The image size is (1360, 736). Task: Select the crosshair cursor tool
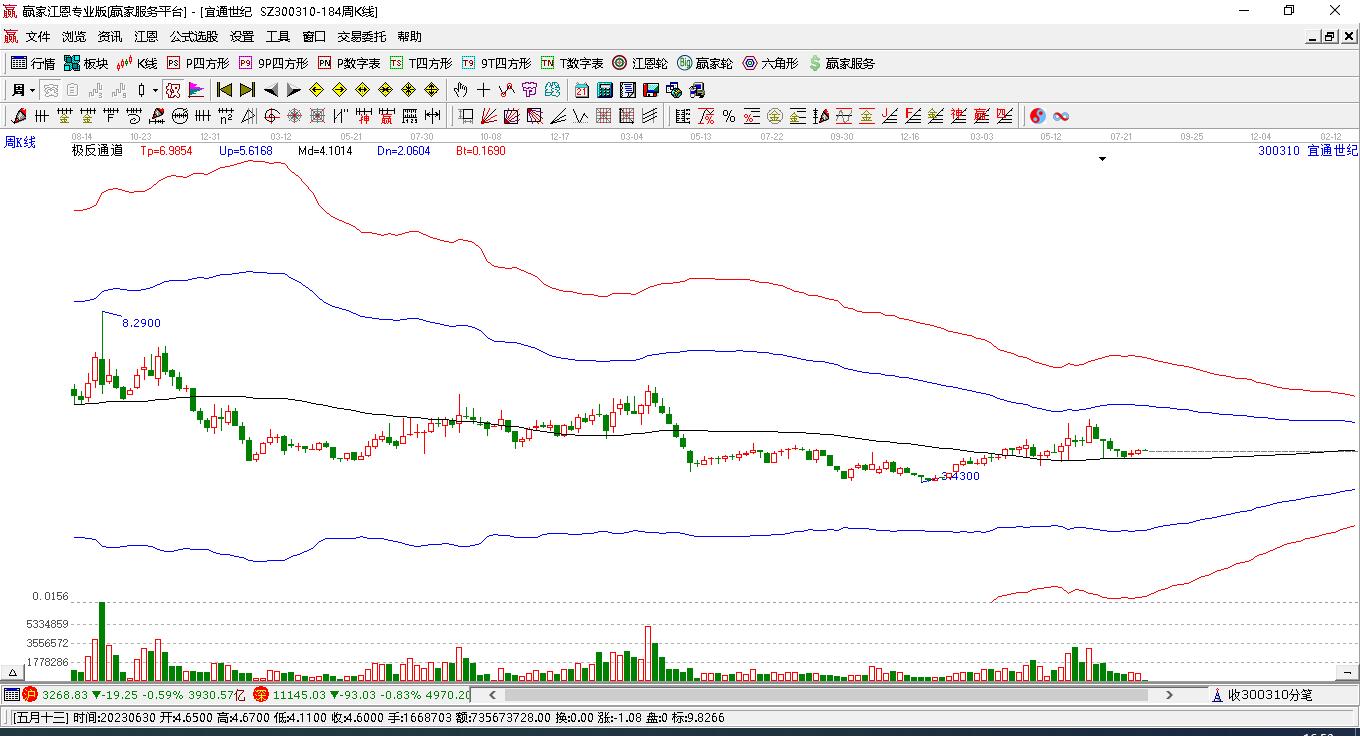[484, 90]
